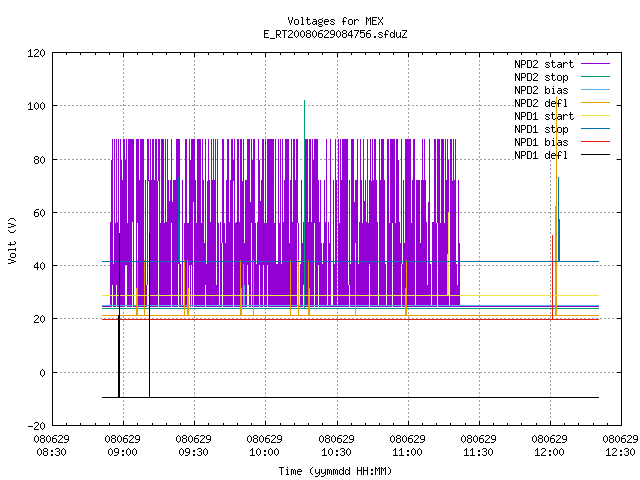640x480 pixels.
Task: Click the y-axis tick value 100
Action: [x=36, y=107]
